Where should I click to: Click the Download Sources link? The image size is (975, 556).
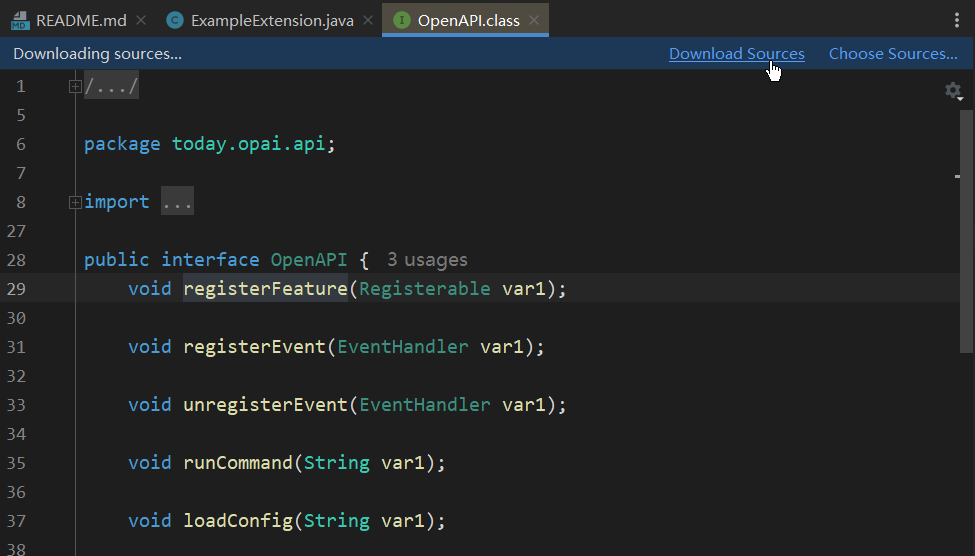click(x=736, y=54)
